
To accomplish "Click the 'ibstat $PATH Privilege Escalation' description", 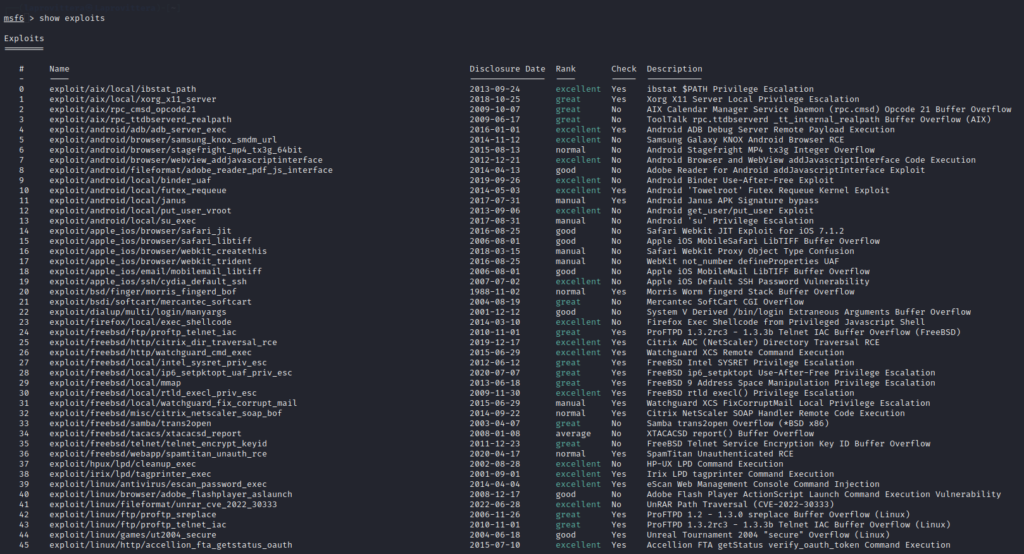I will [730, 89].
